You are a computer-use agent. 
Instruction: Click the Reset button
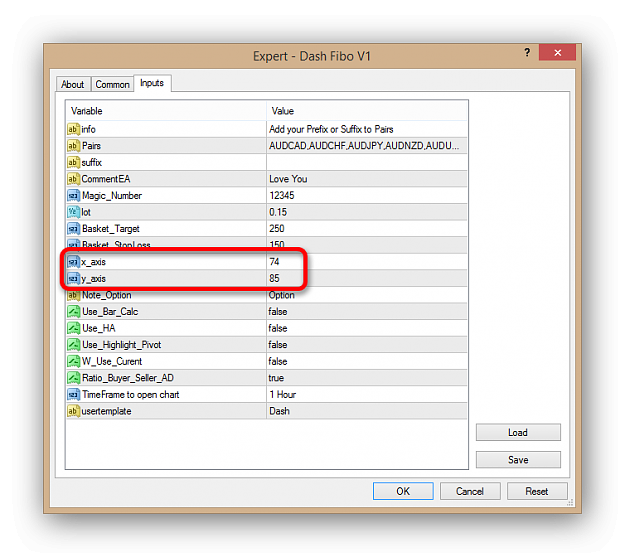537,491
